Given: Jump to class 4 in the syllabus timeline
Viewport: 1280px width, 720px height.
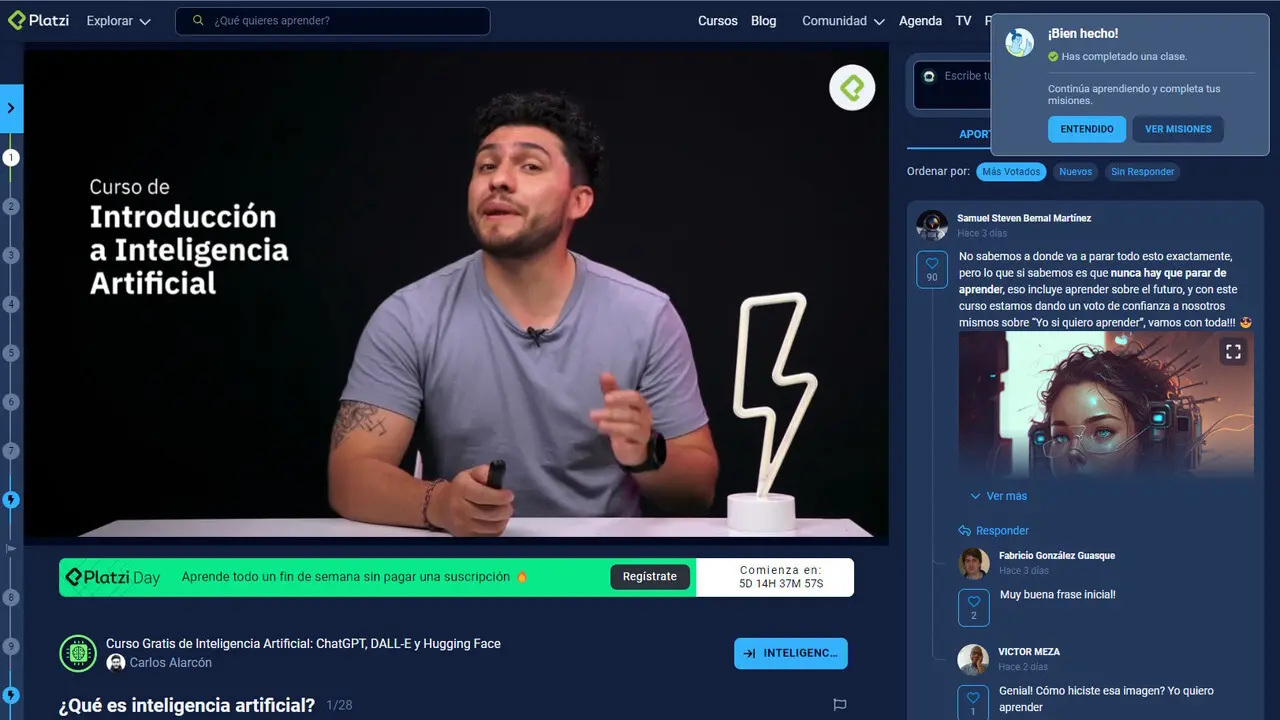Looking at the screenshot, I should [x=11, y=305].
